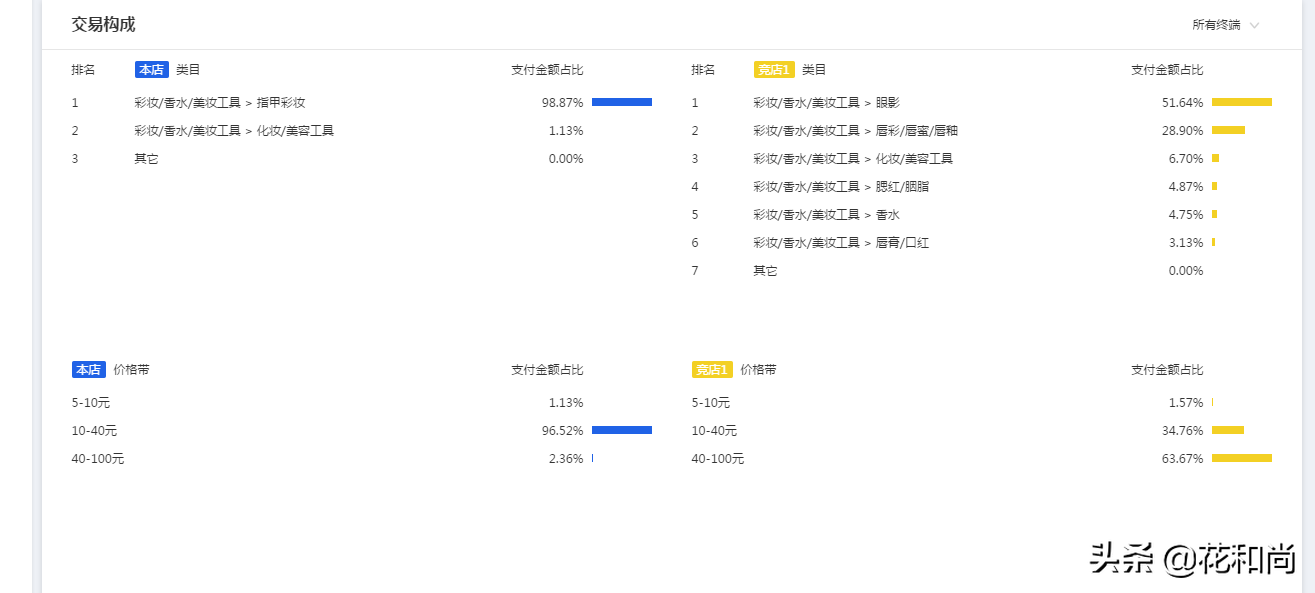Open the 眼影 category entry
The width and height of the screenshot is (1315, 593).
[x=830, y=102]
